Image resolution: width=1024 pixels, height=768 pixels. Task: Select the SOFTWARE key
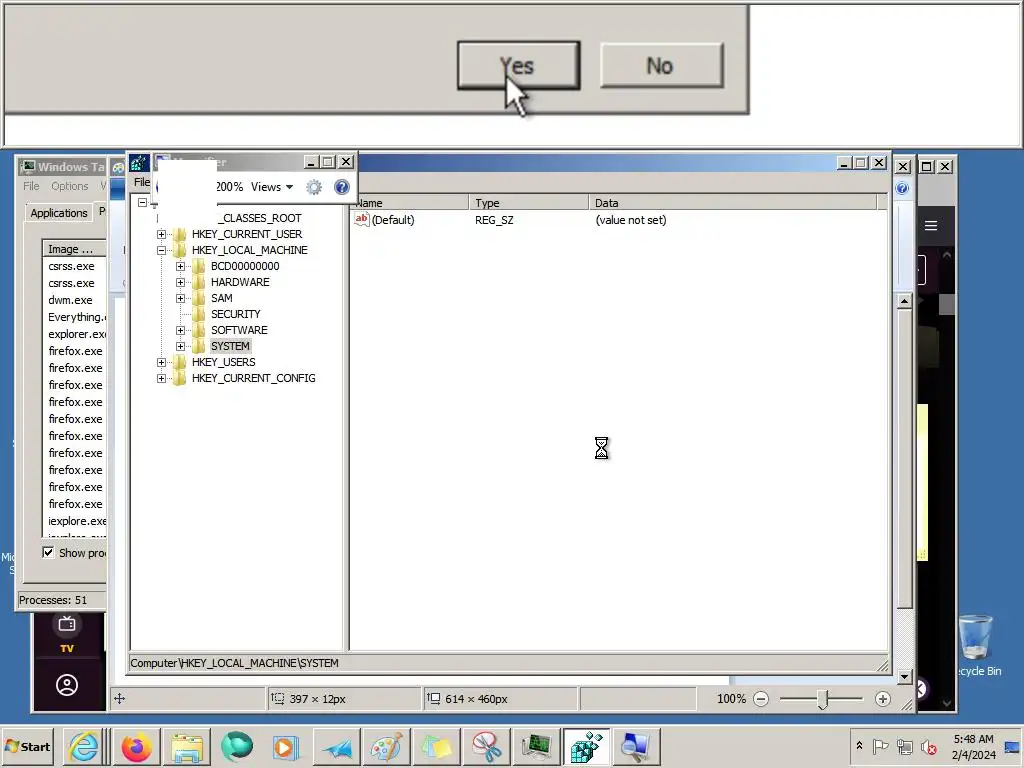pyautogui.click(x=239, y=330)
